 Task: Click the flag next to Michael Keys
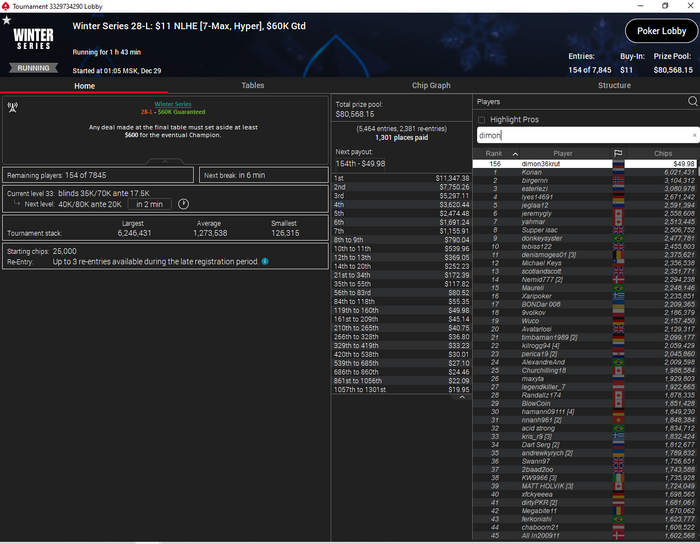[618, 263]
